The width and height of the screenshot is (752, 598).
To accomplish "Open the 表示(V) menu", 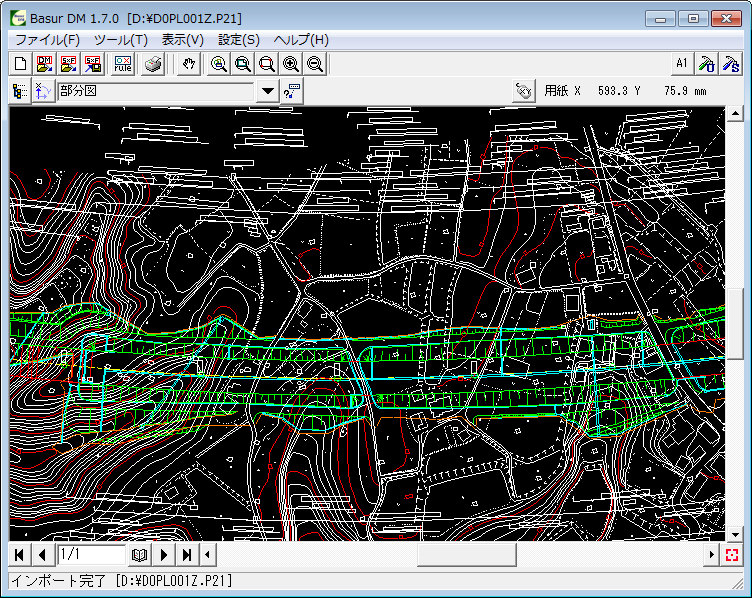I will 183,40.
